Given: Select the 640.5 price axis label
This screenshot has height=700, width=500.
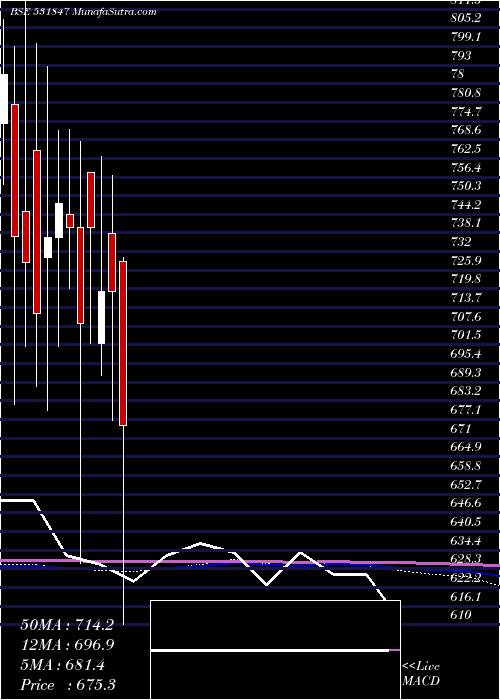Looking at the screenshot, I should tap(466, 522).
